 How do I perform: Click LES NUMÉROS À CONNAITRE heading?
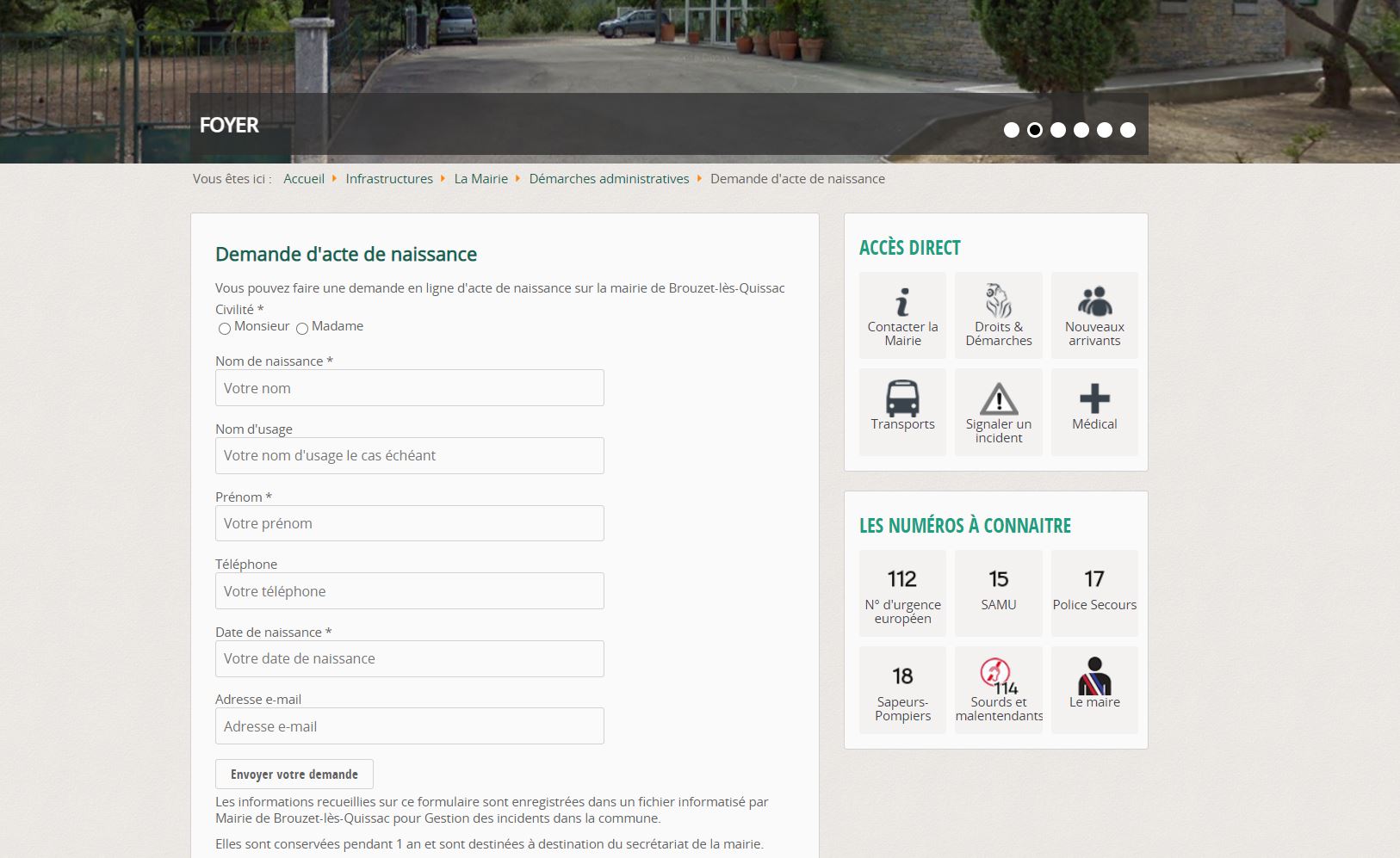(x=965, y=526)
